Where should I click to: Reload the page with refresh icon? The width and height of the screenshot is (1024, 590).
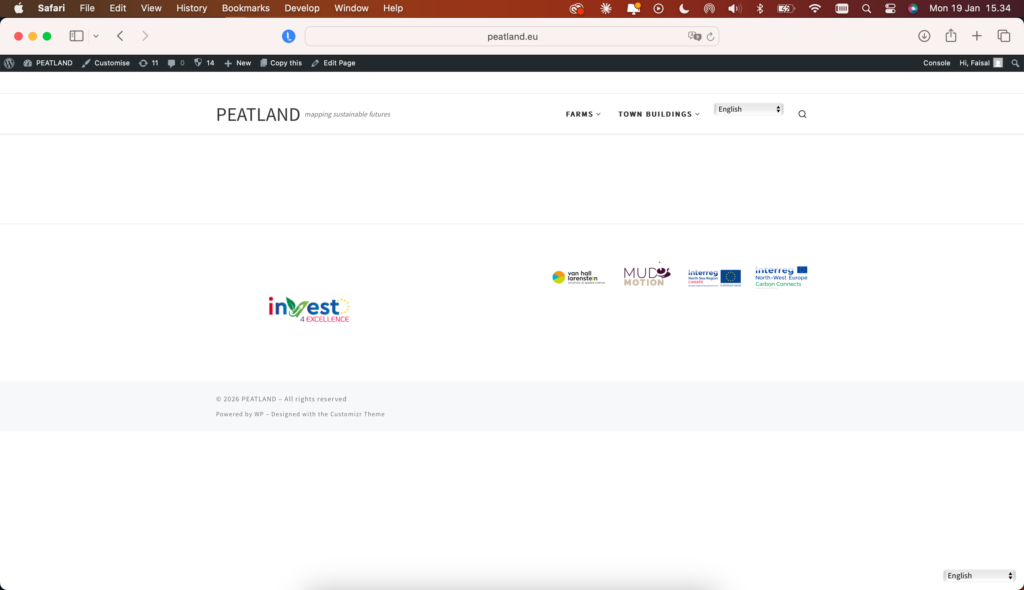tap(710, 36)
